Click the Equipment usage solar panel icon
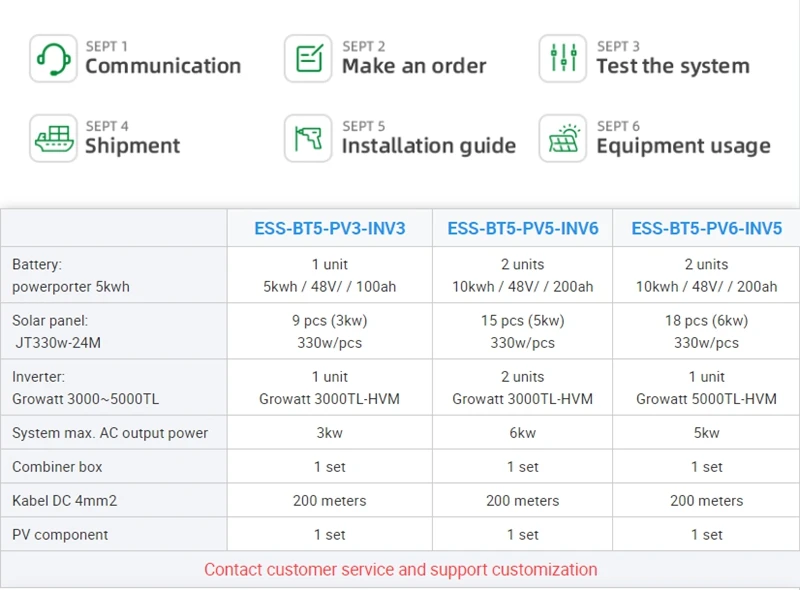 tap(563, 138)
